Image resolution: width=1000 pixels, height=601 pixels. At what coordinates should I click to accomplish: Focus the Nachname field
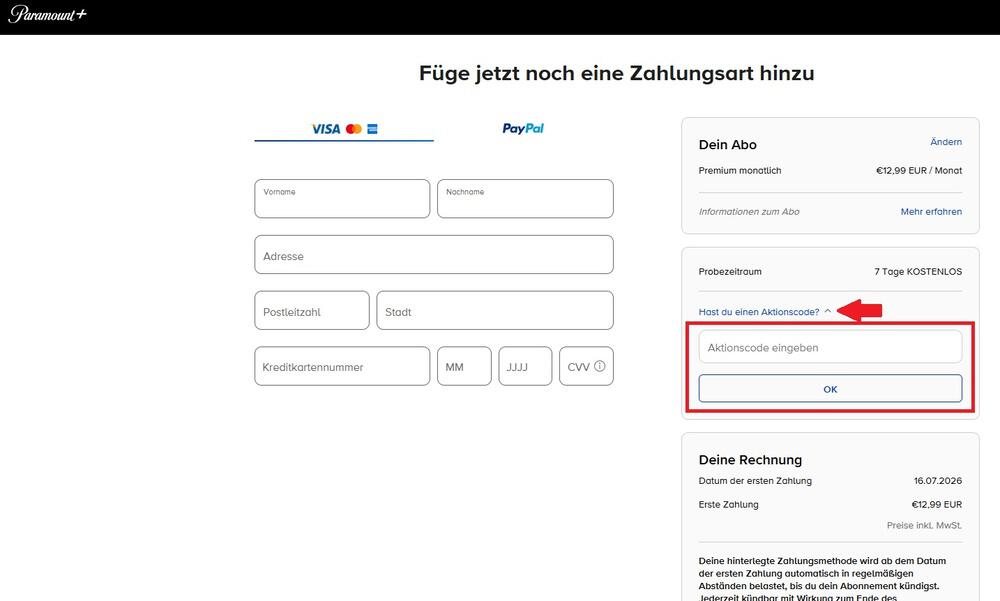click(x=525, y=198)
